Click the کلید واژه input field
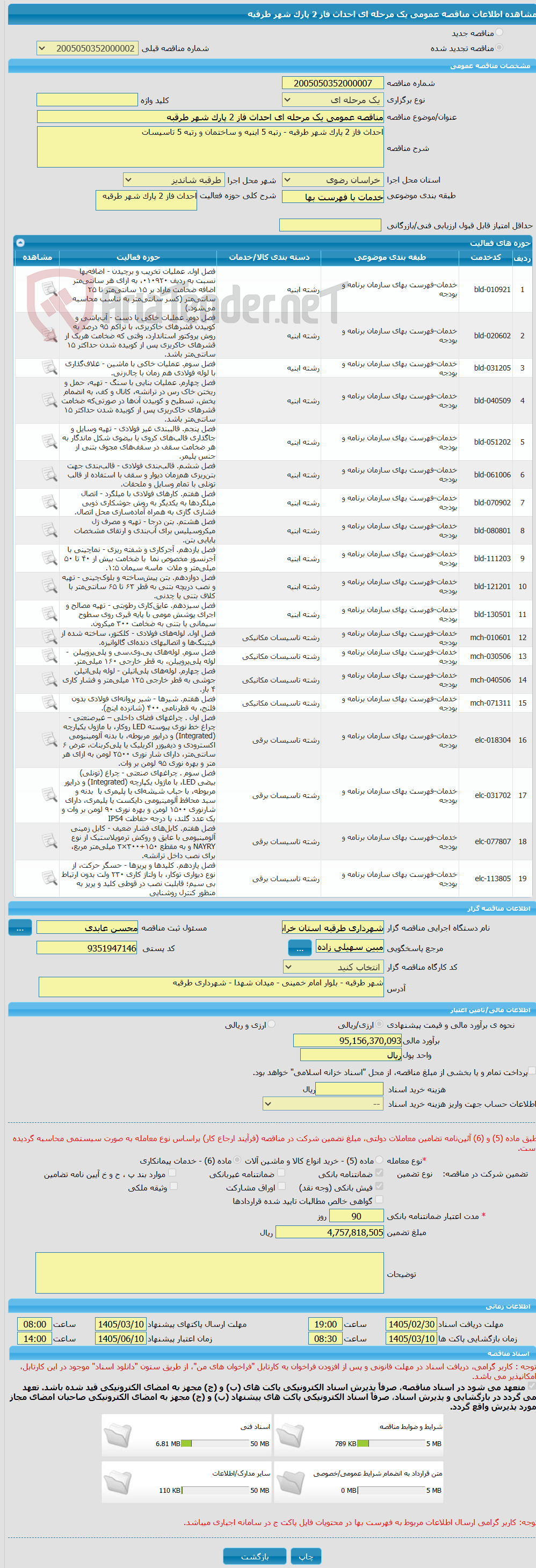Screen dimensions: 536x1568 click(x=87, y=99)
